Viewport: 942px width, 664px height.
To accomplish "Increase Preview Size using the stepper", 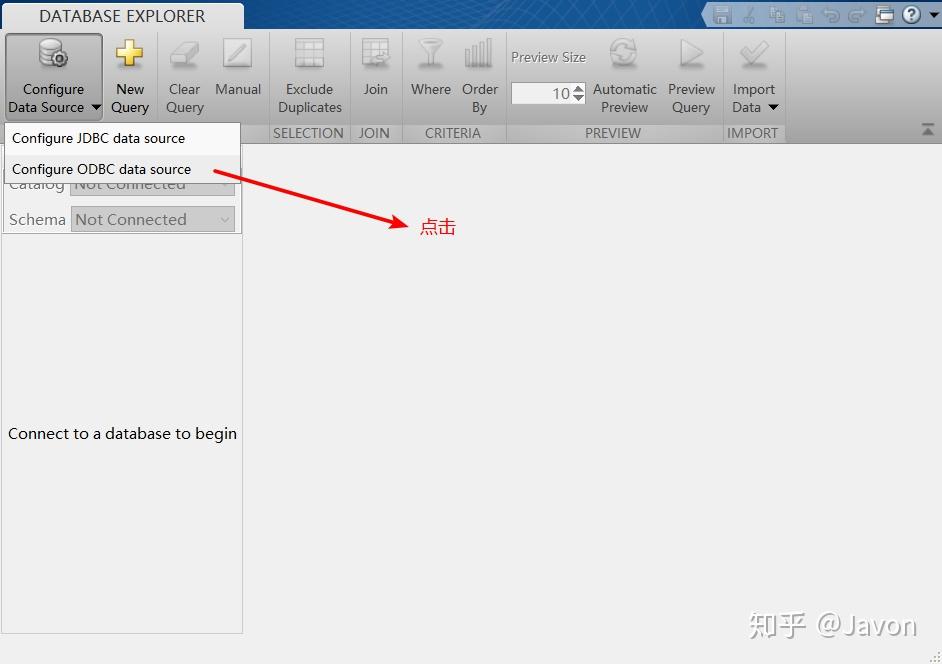I will tap(578, 88).
